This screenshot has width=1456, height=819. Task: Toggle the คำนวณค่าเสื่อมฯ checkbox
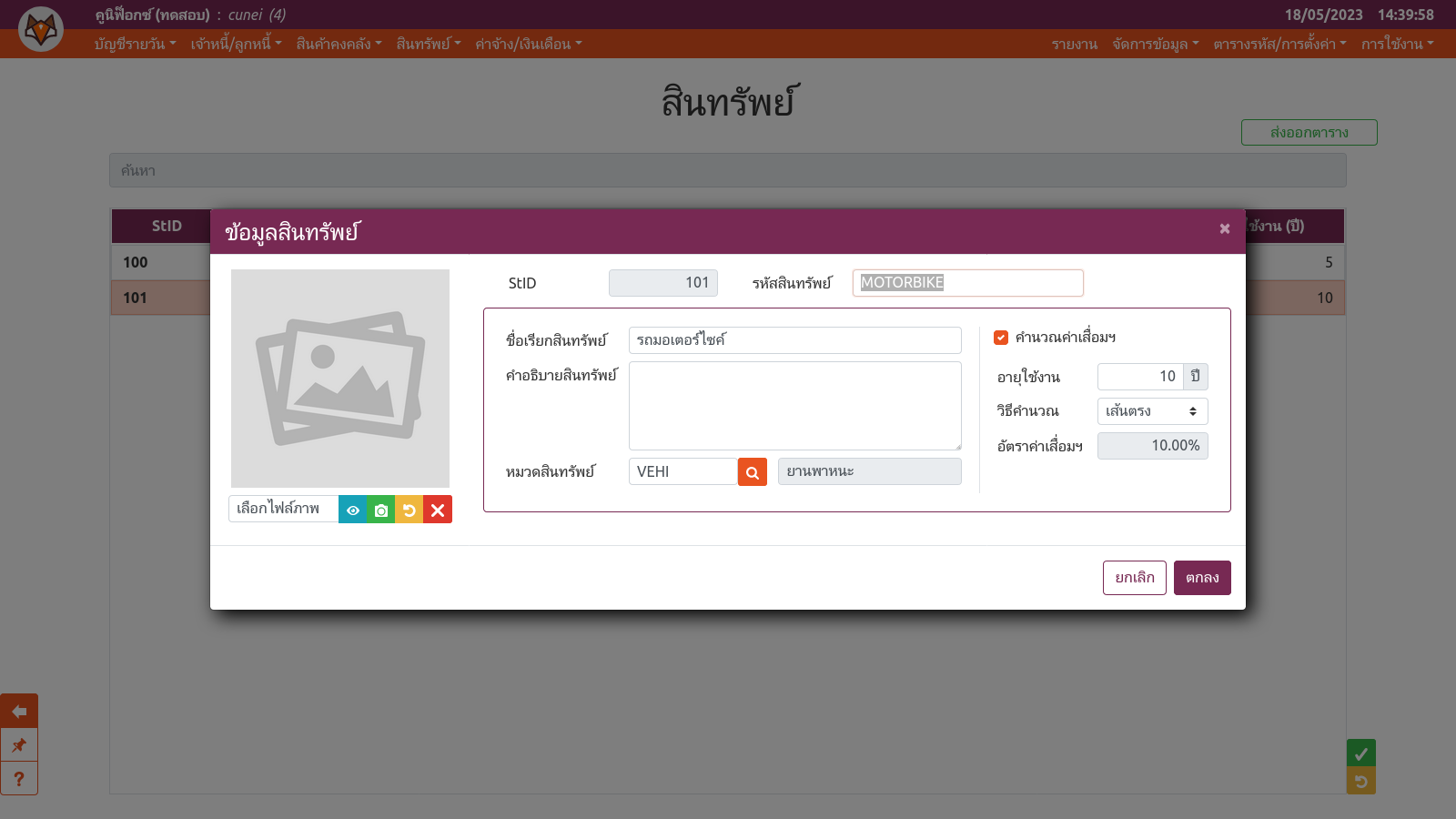click(1001, 338)
